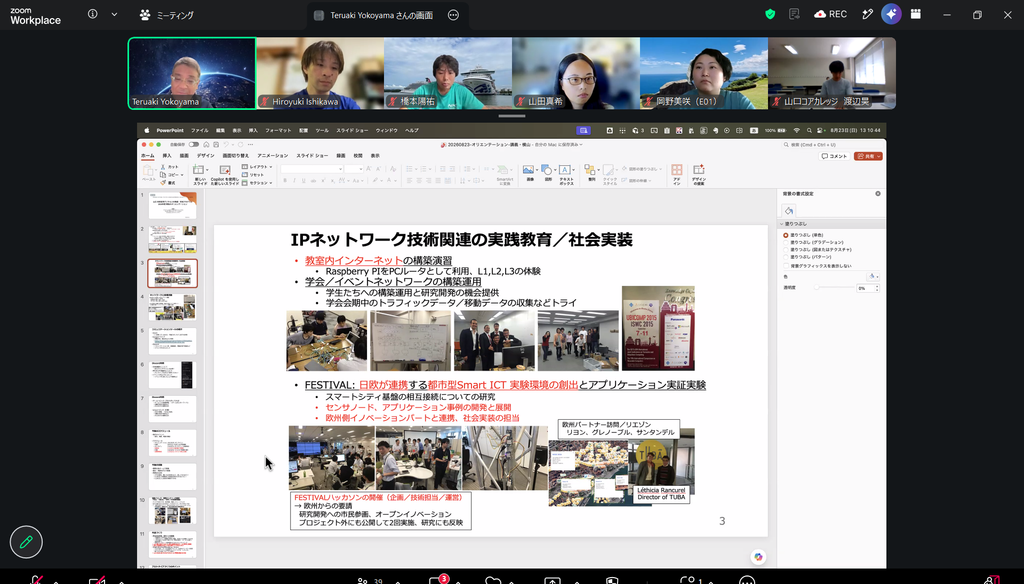This screenshot has width=1024, height=584.
Task: Open the font name combo box
Action: [x=312, y=169]
